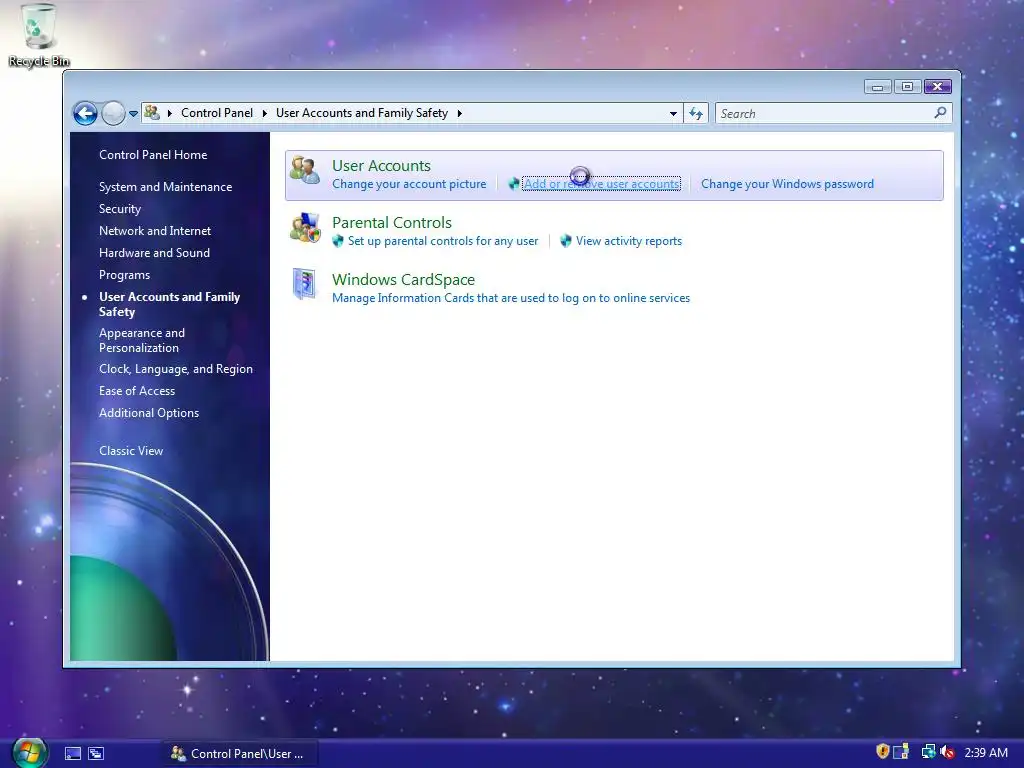Select Control Panel breadcrumb
The width and height of the screenshot is (1024, 768).
[x=217, y=113]
